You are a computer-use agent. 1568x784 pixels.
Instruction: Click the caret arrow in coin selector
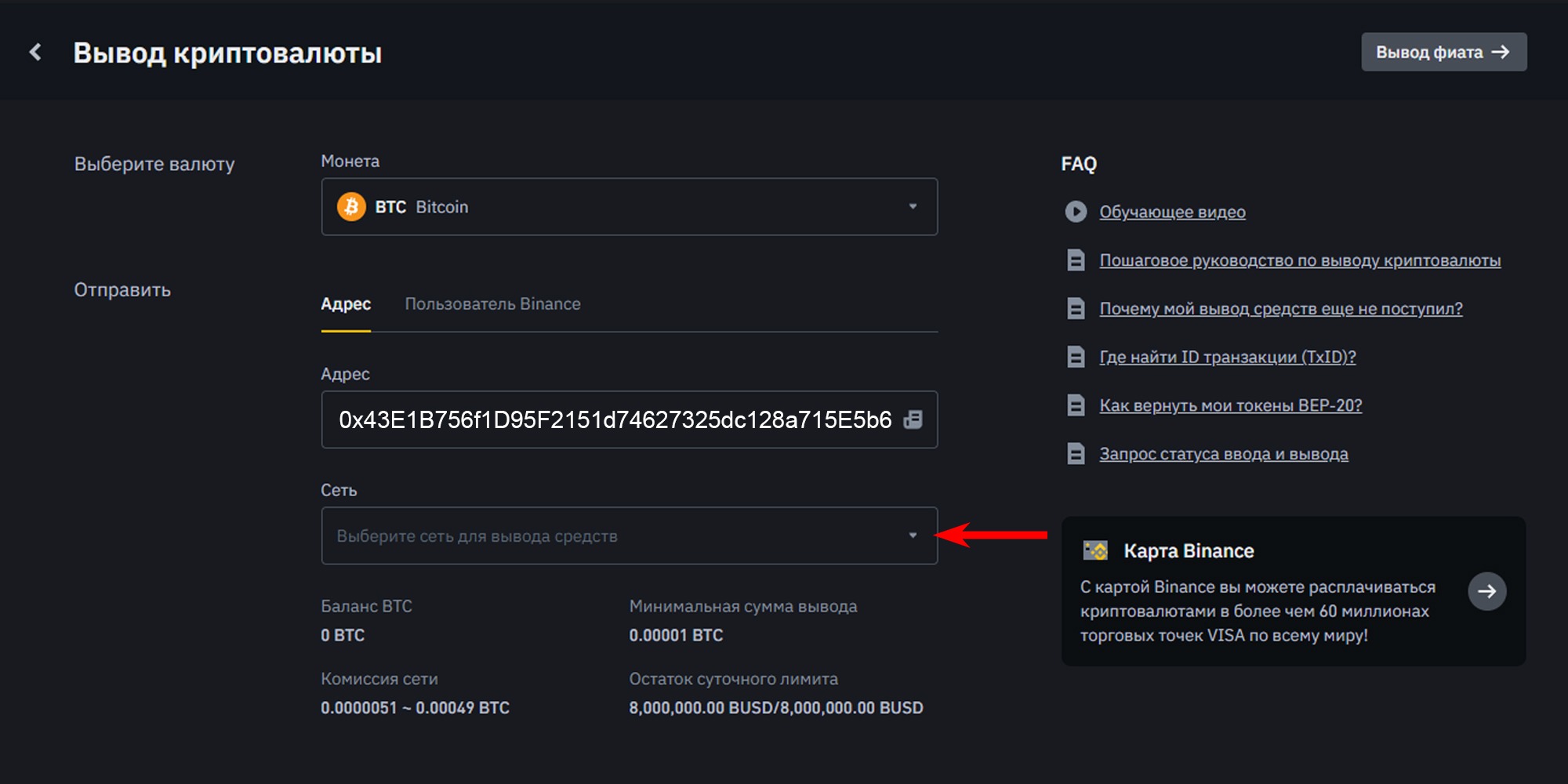tap(913, 206)
